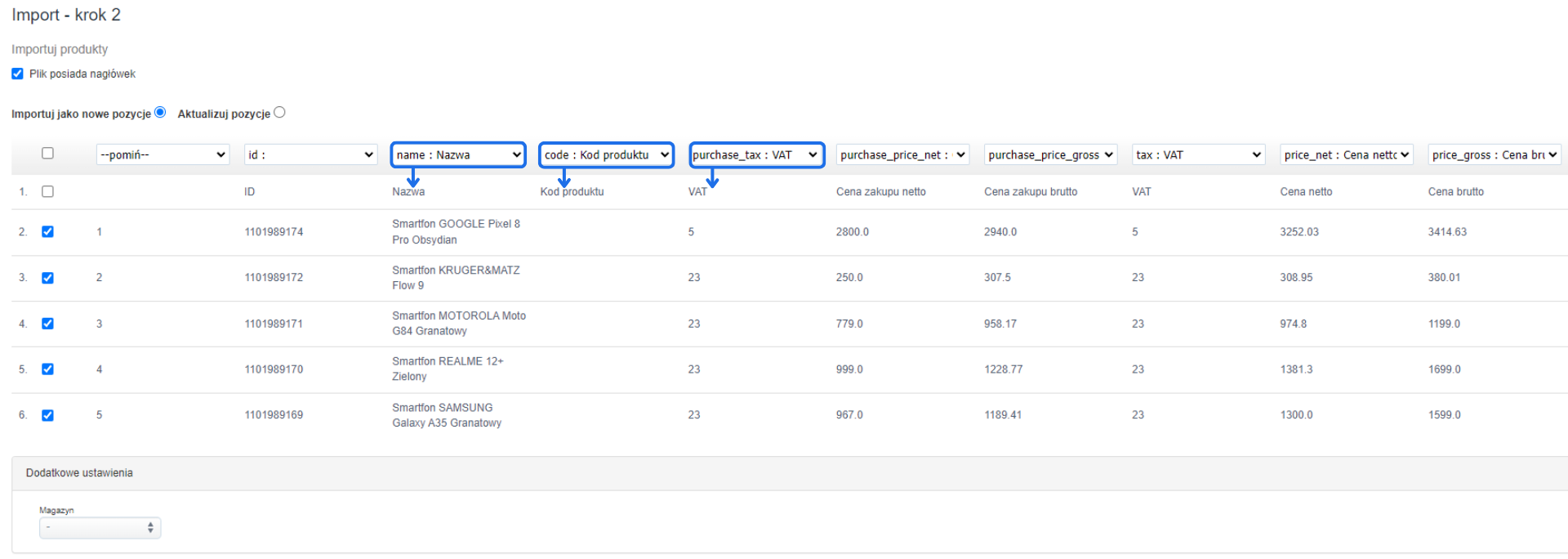Open the 'id :' column mapping dropdown
Viewport: 1568px width, 559px height.
[310, 154]
